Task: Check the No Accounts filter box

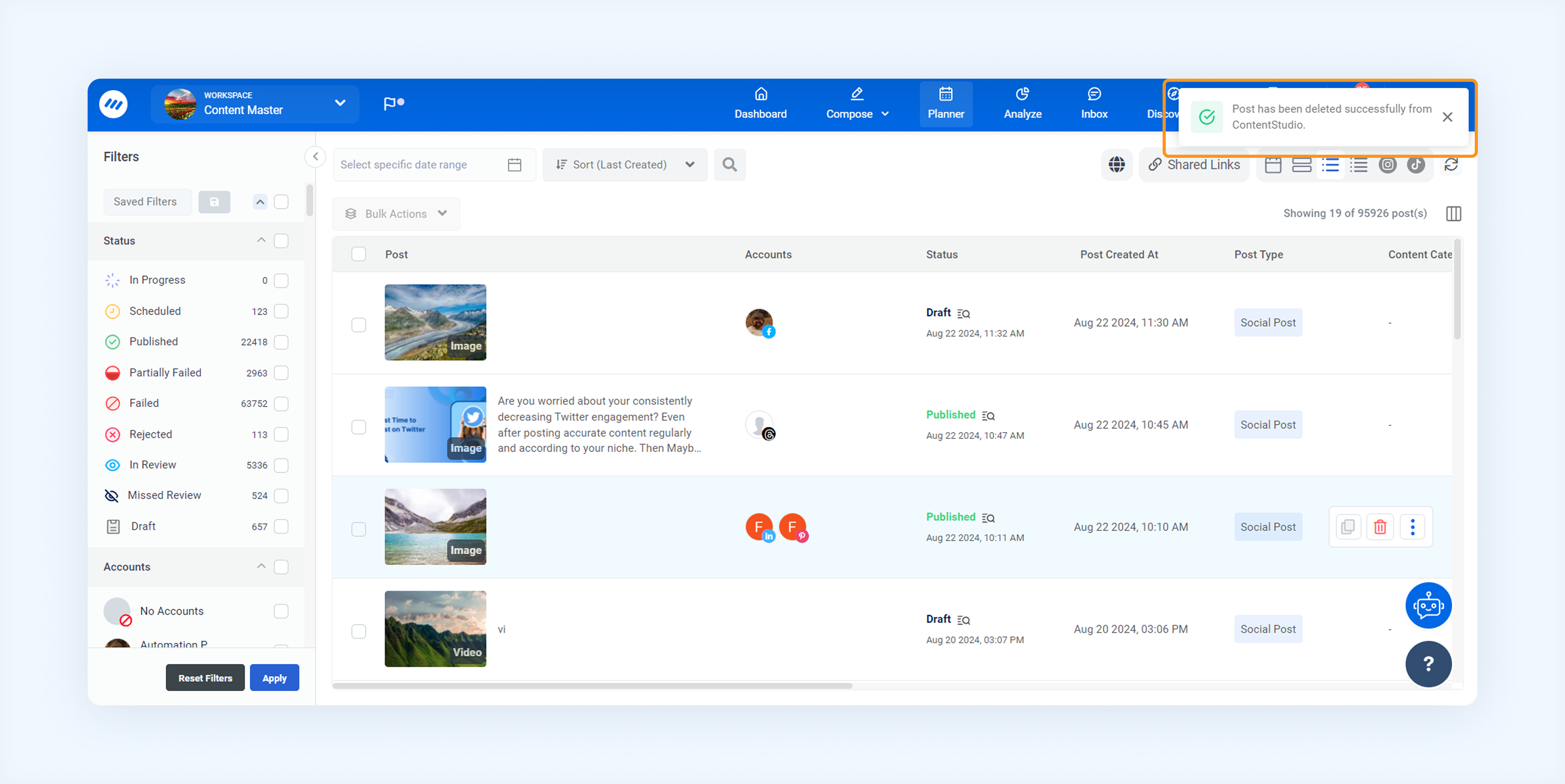Action: (x=281, y=611)
